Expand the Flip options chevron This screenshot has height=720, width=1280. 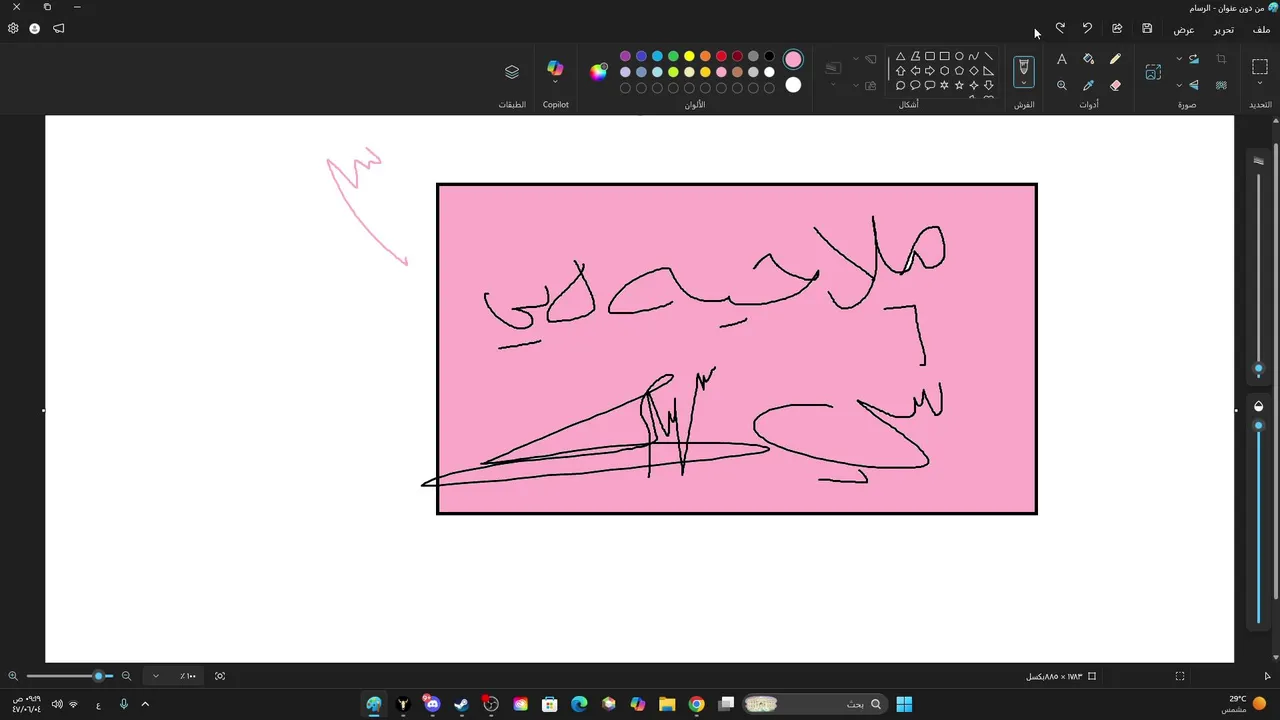pos(1178,85)
